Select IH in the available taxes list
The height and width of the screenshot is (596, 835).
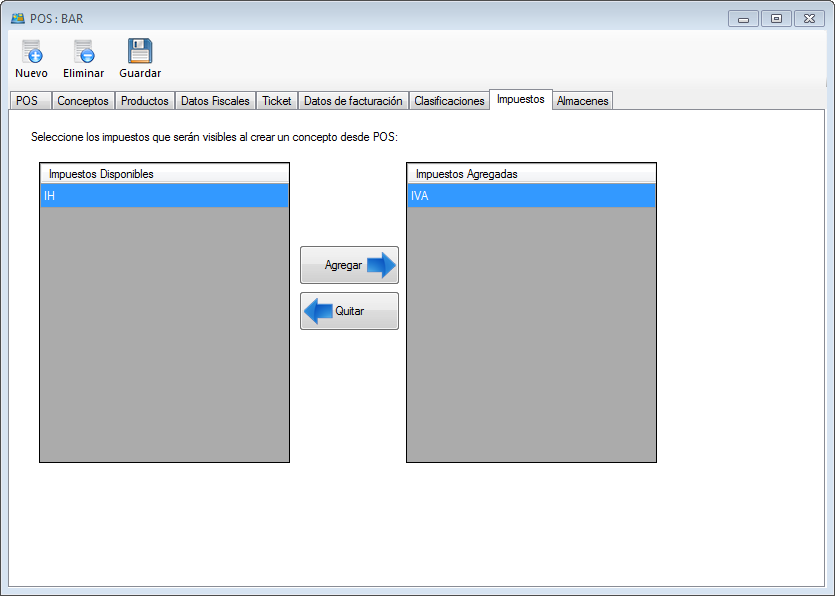click(164, 196)
